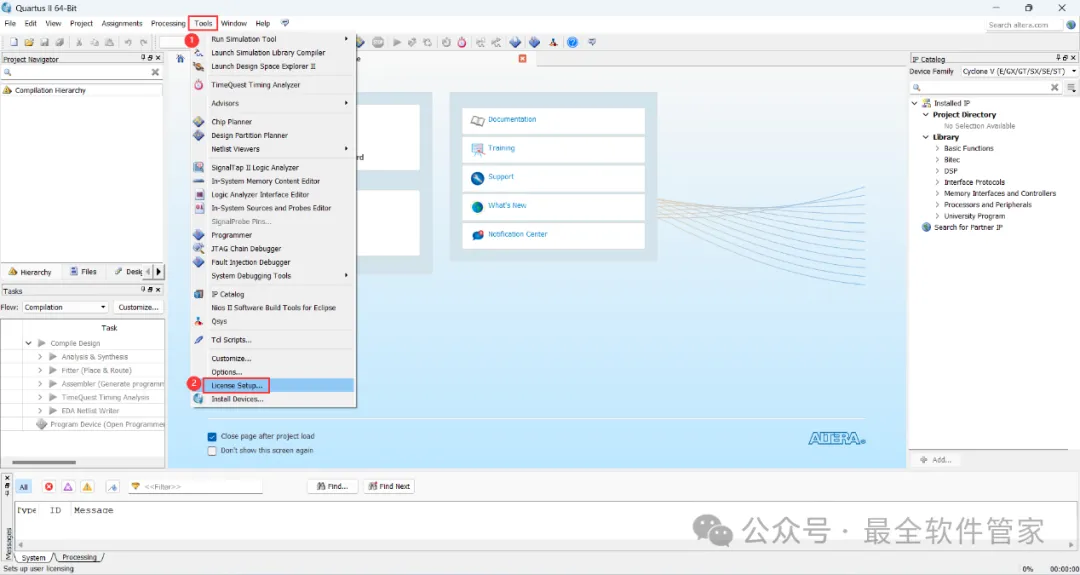The image size is (1080, 575).
Task: Open the Notification Center link
Action: click(x=517, y=234)
